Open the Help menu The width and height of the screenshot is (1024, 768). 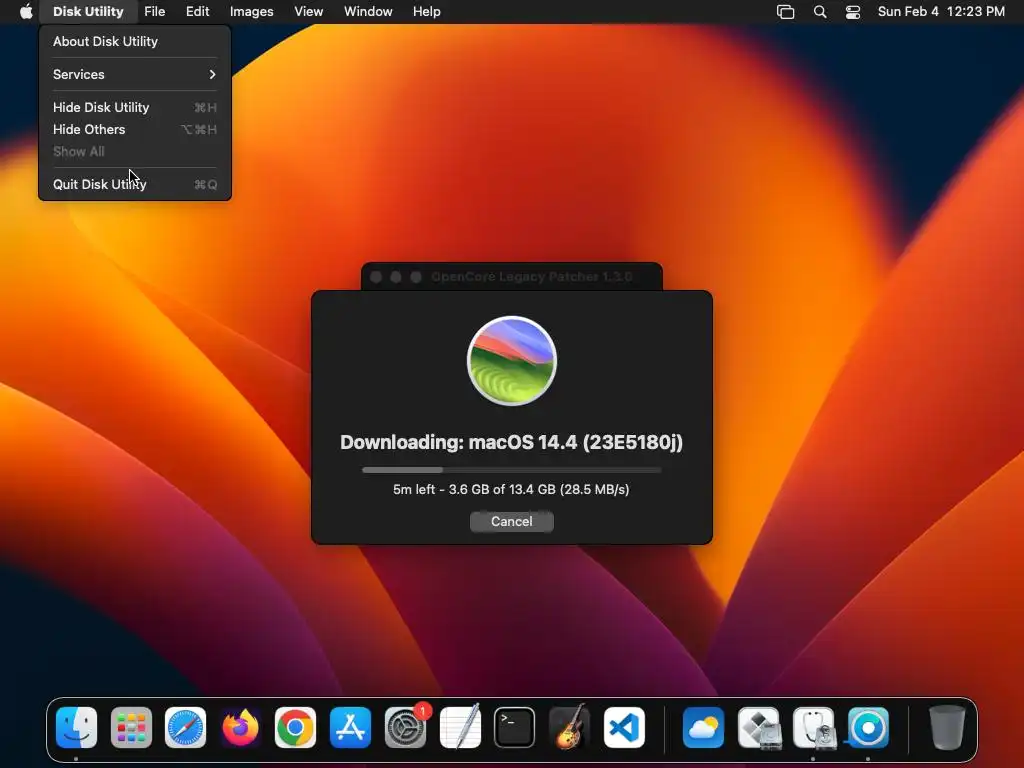(x=426, y=11)
